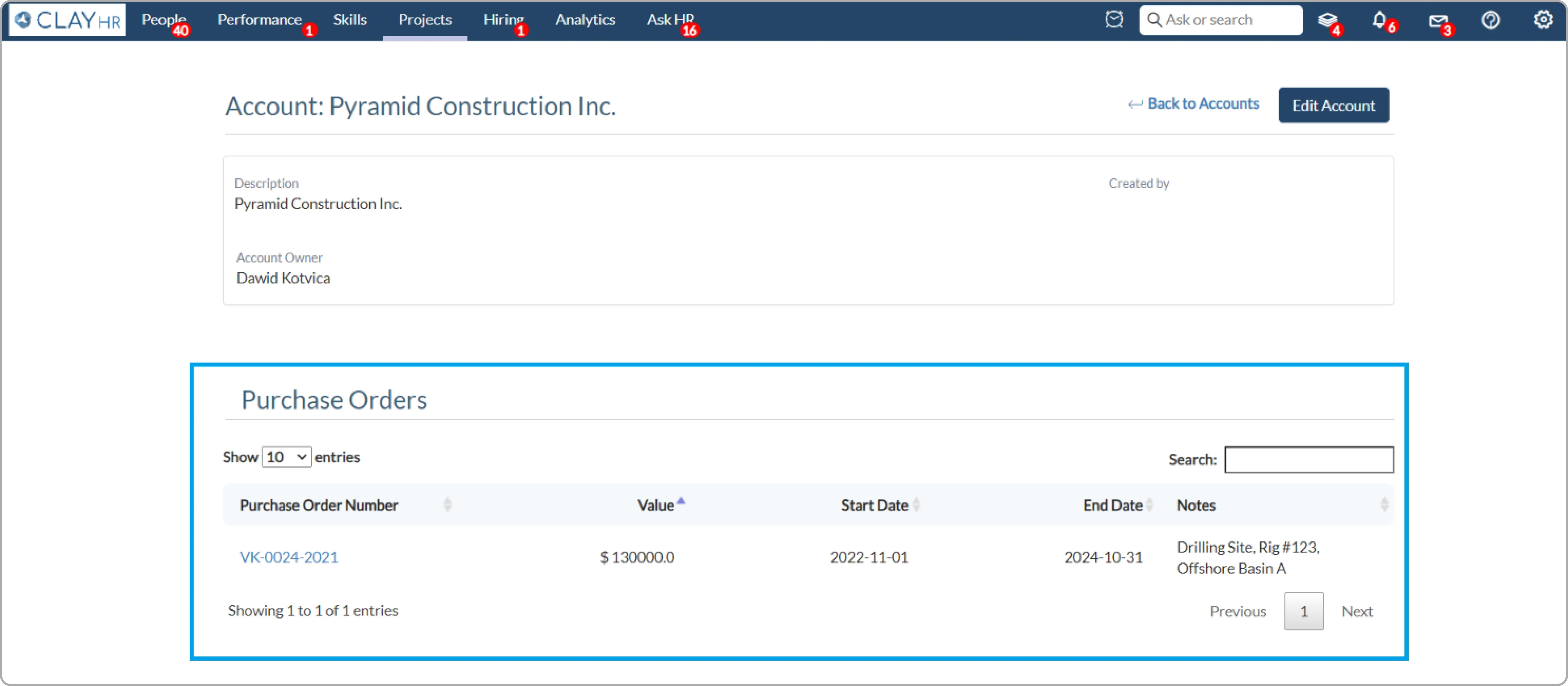Screen dimensions: 1568x686
Task: Sort table by Start Date column
Action: 874,505
